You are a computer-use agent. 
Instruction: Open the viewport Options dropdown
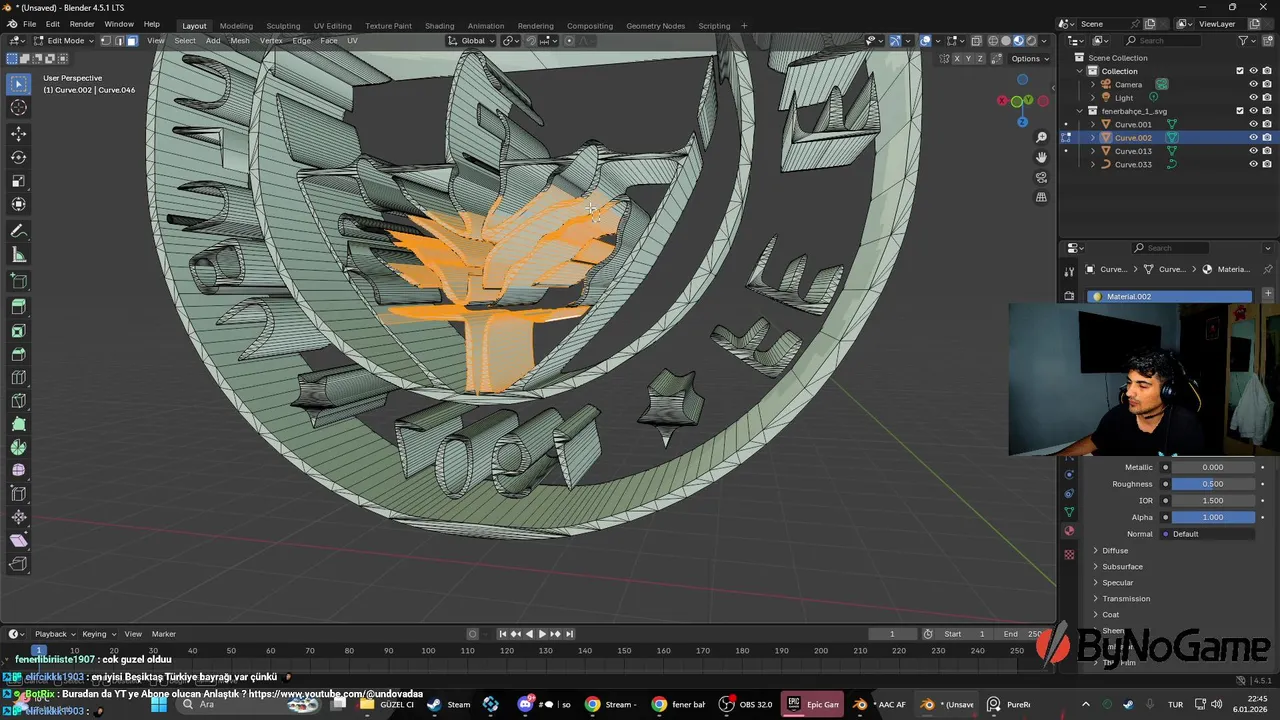[x=1030, y=59]
